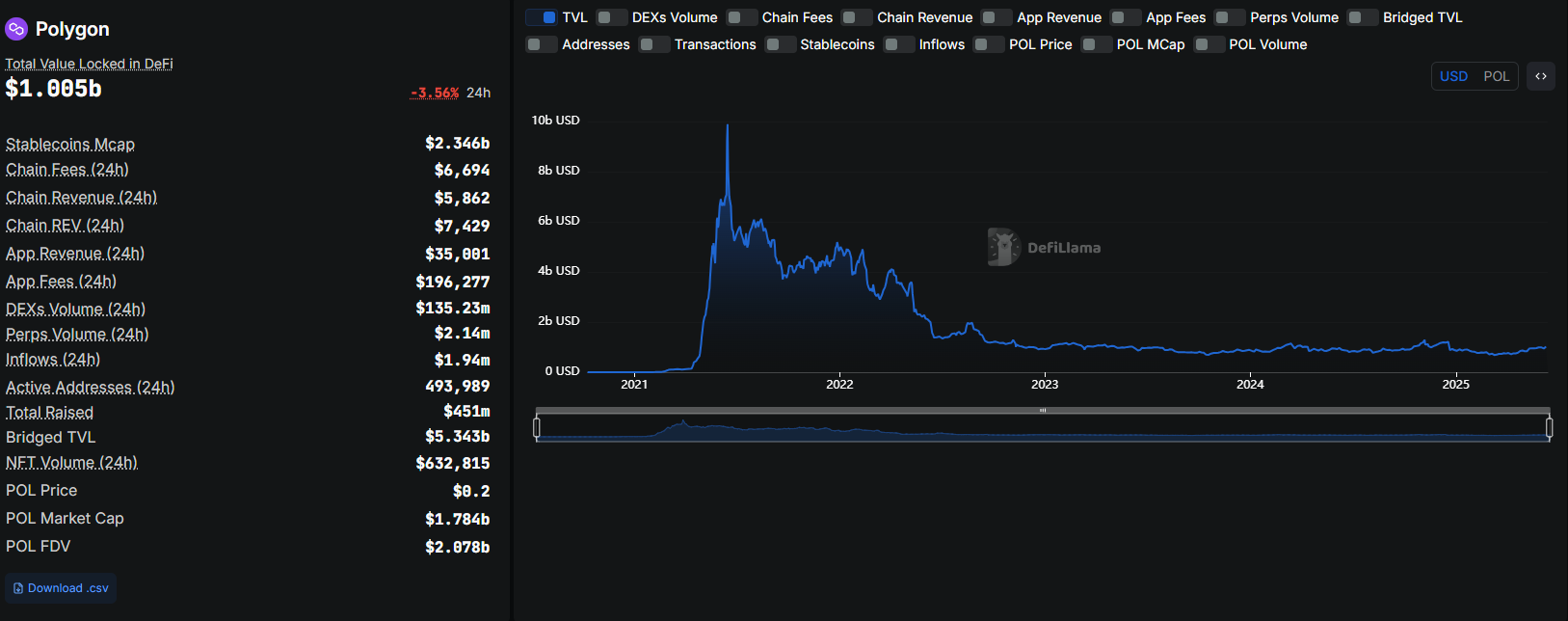Viewport: 1568px width, 621px height.
Task: Click the left handle of range slider
Action: click(537, 427)
